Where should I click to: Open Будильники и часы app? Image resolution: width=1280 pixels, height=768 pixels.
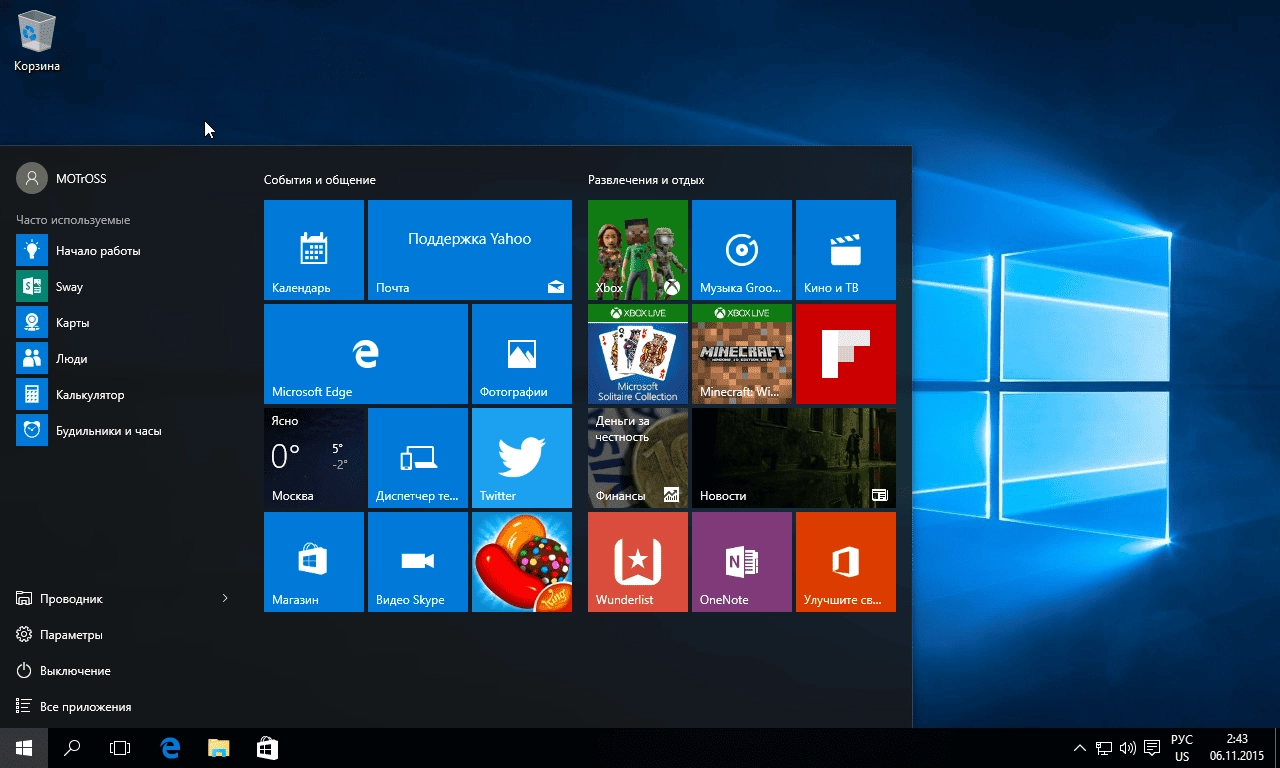point(124,431)
